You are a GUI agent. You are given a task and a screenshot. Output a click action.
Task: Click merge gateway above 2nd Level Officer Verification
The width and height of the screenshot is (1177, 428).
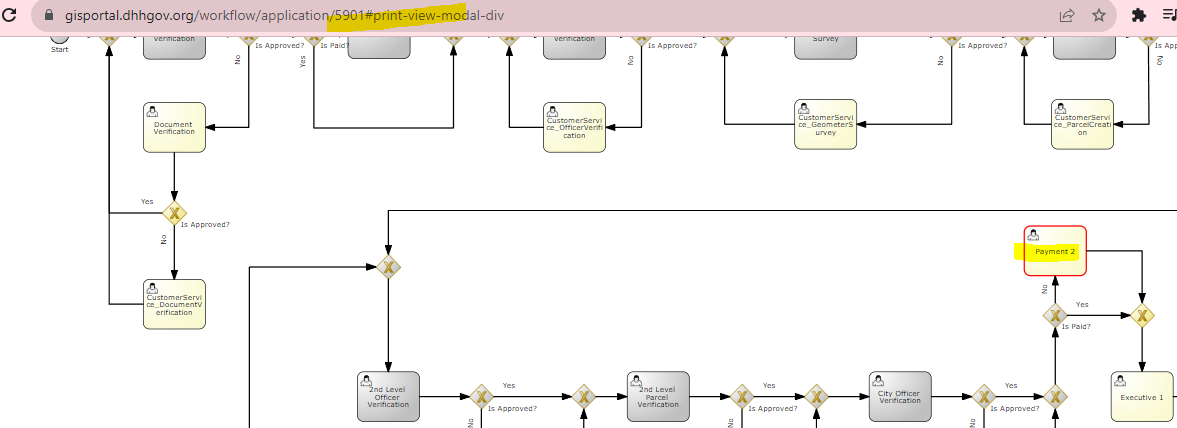pyautogui.click(x=388, y=267)
